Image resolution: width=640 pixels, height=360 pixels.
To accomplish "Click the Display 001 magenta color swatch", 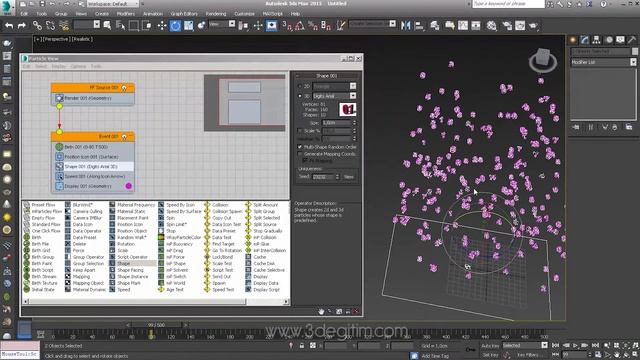I will pyautogui.click(x=129, y=186).
